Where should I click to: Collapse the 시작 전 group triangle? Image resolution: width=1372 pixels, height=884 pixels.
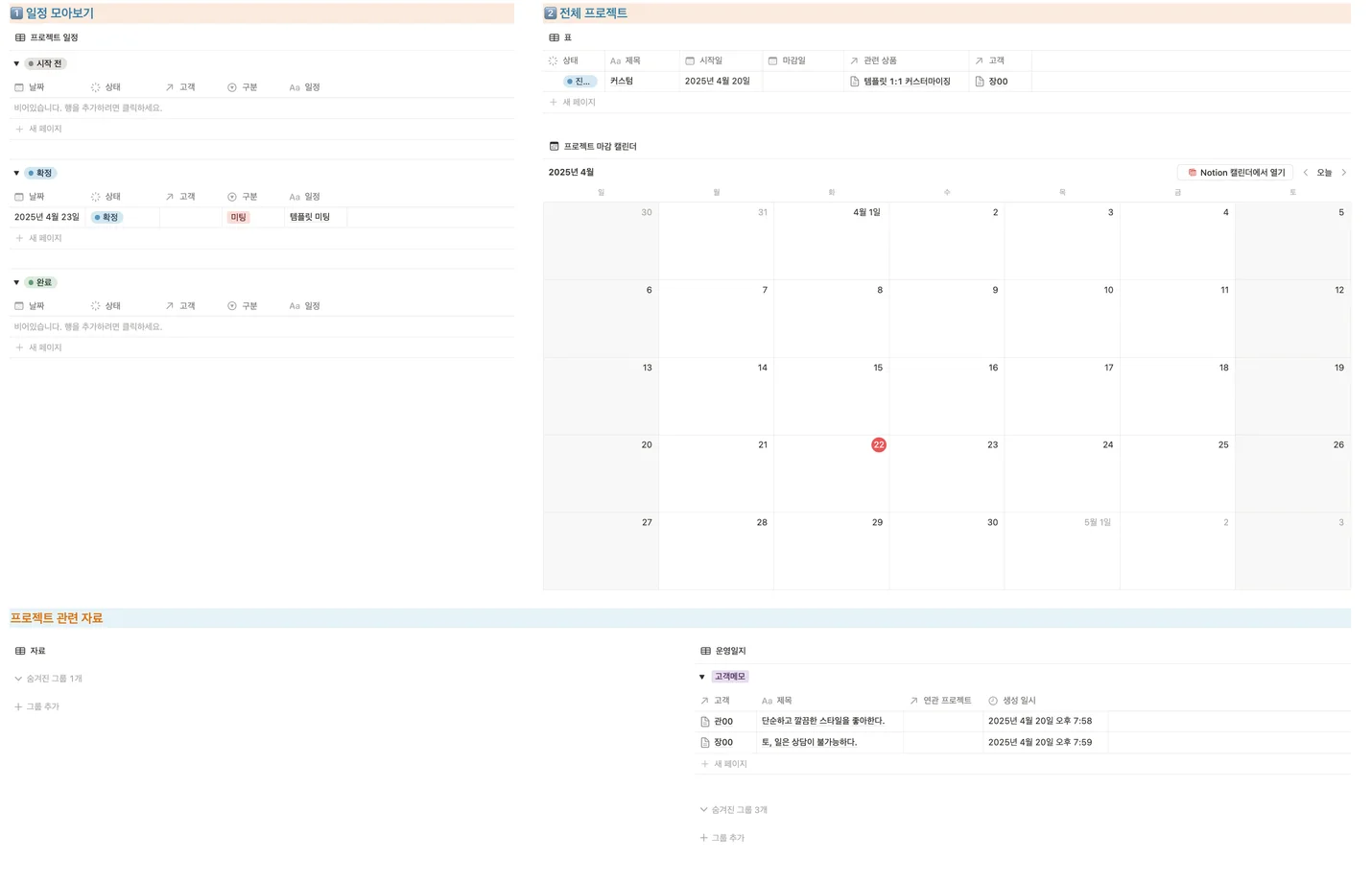click(x=16, y=63)
